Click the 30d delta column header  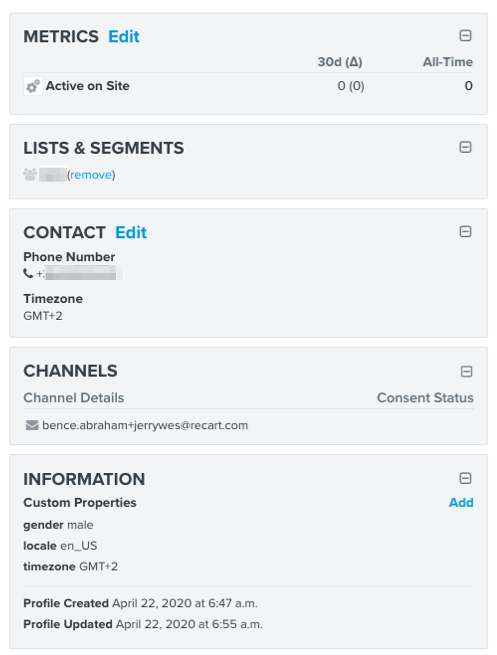click(340, 62)
